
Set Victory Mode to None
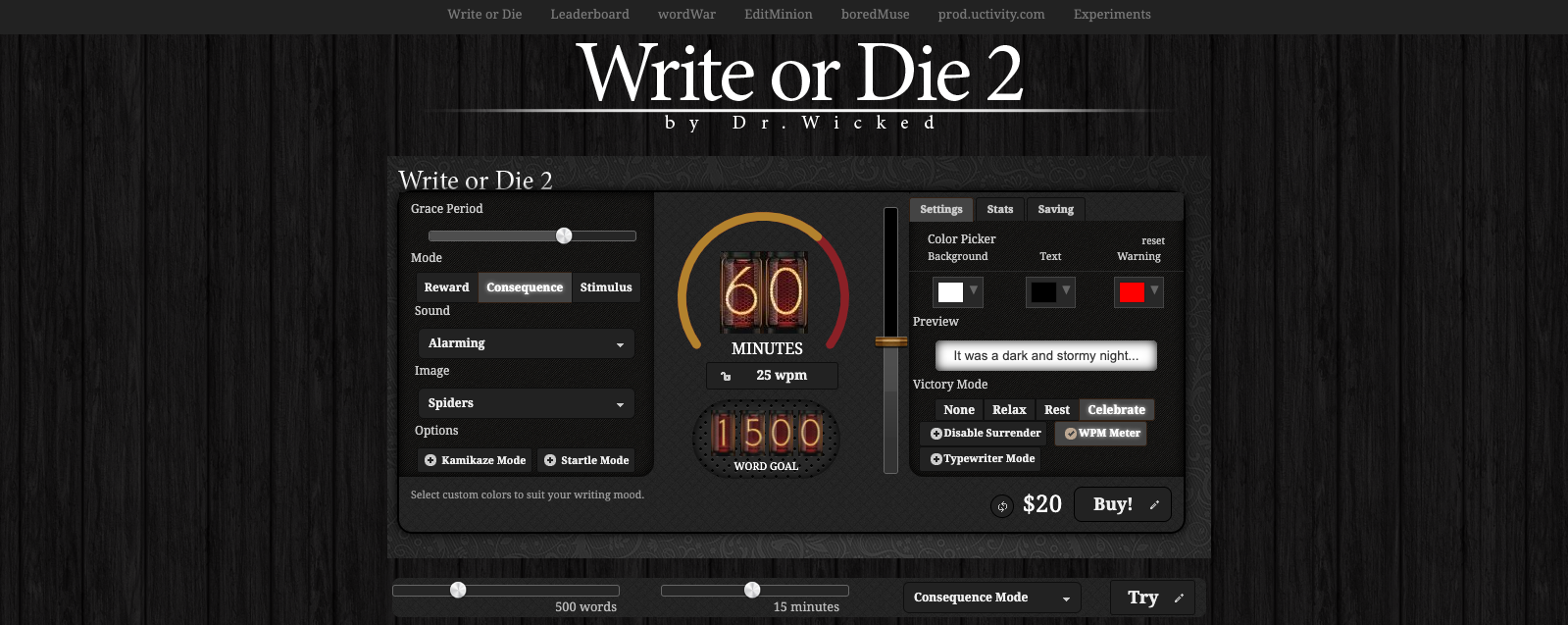pos(959,410)
